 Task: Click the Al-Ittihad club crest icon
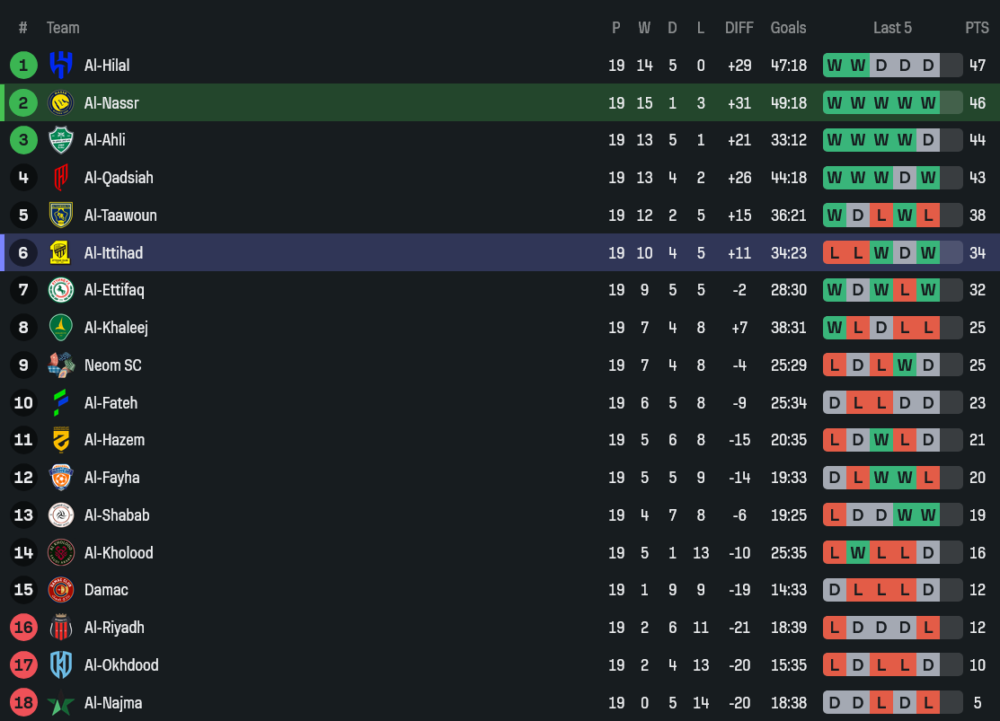pyautogui.click(x=61, y=253)
